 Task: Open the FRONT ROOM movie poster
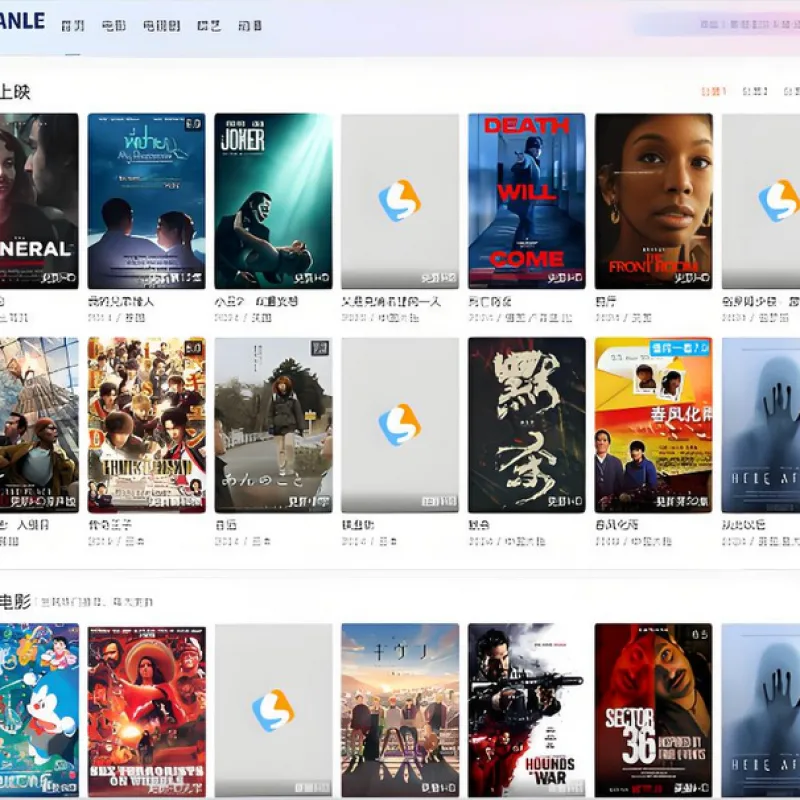click(x=653, y=201)
